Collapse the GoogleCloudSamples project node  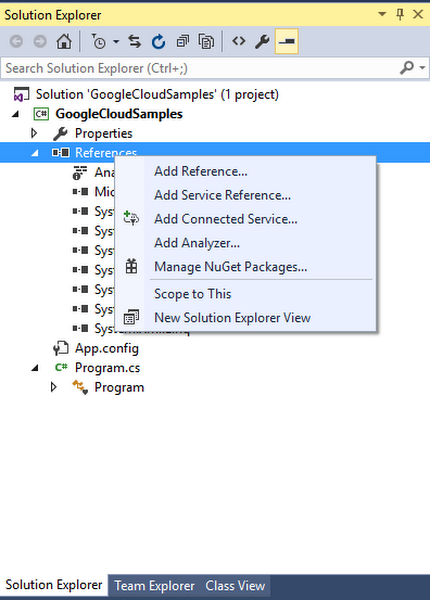(x=15, y=114)
